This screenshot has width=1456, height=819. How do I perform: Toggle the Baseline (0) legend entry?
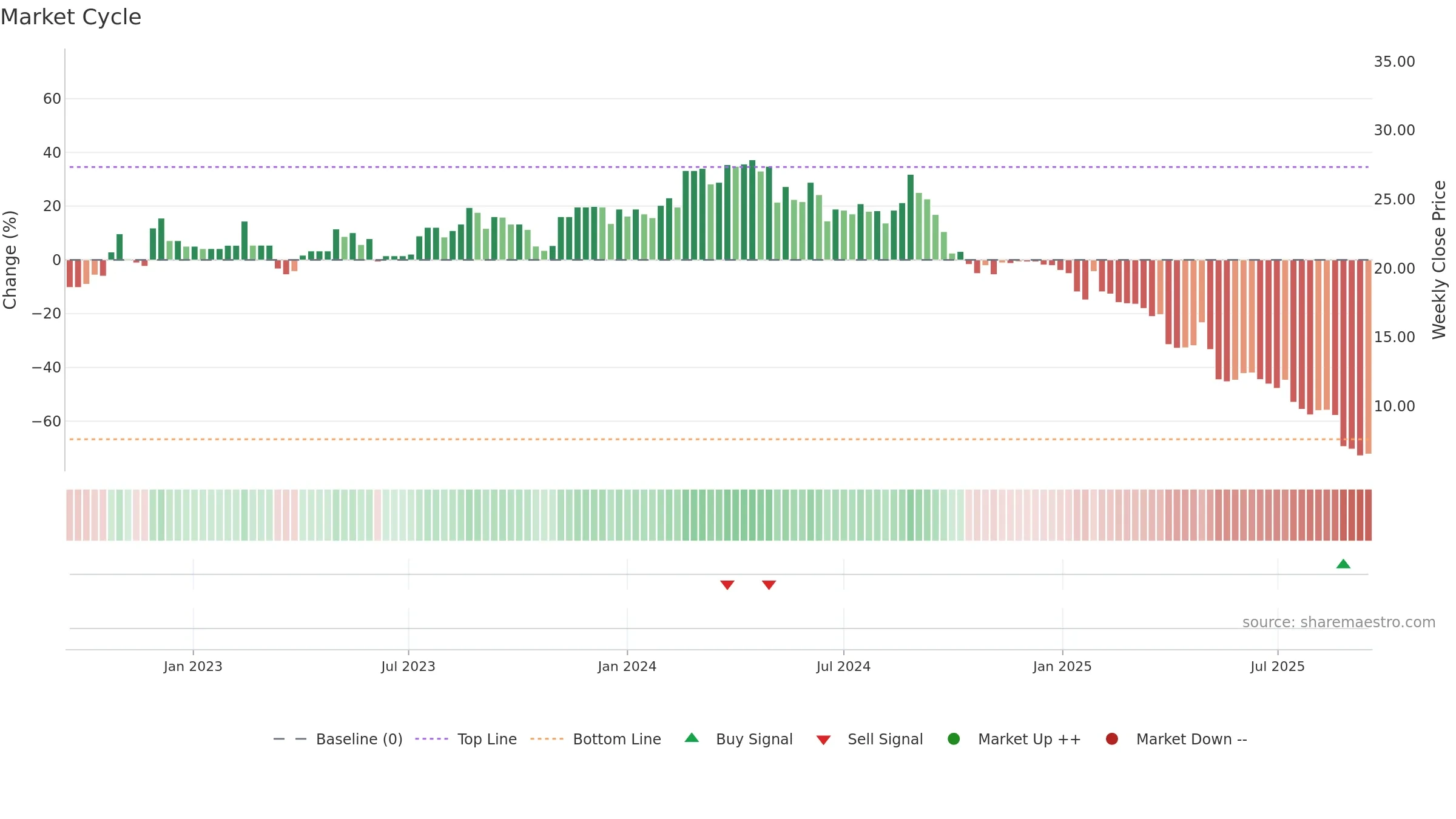338,739
